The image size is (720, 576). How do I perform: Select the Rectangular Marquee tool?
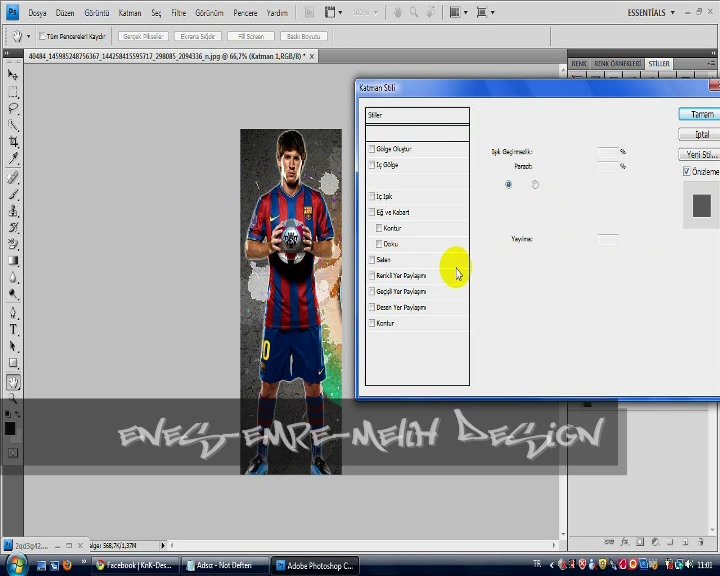pos(13,92)
